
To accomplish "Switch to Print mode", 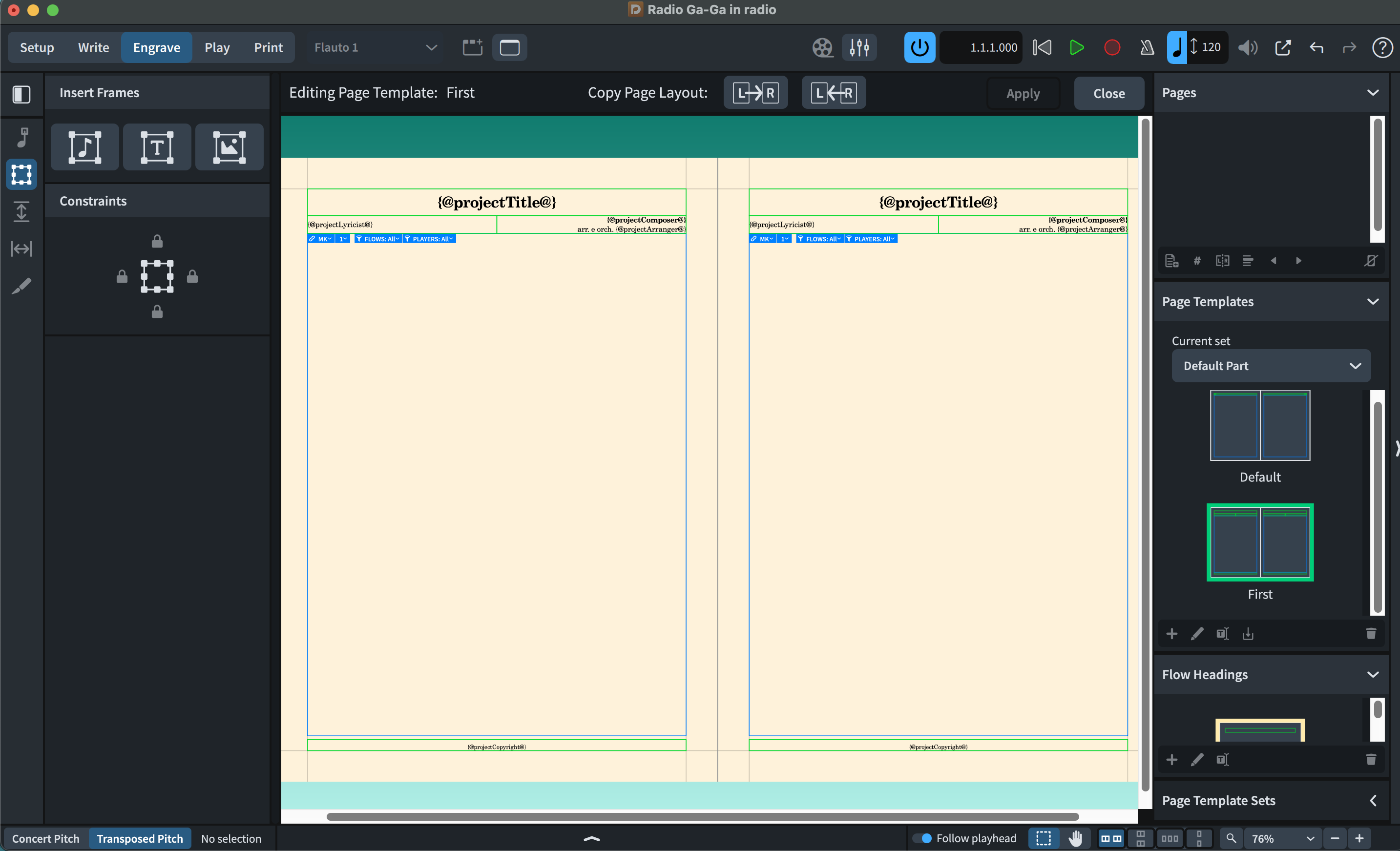I will [268, 48].
